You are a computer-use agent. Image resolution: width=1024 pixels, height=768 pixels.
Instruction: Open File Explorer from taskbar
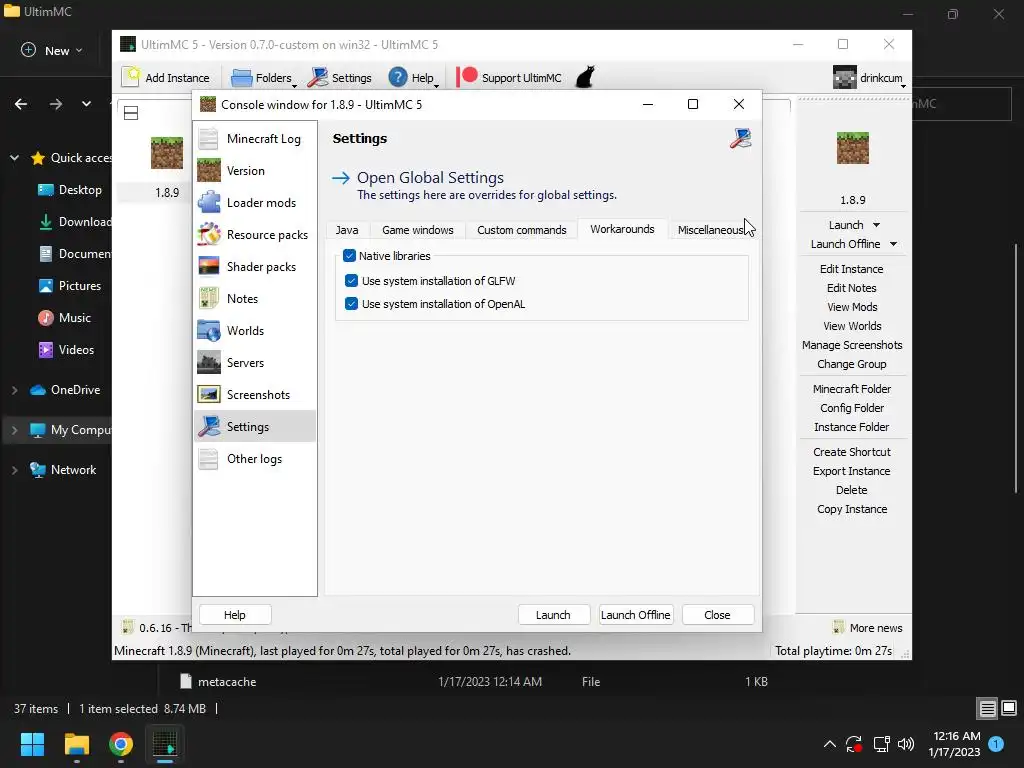pyautogui.click(x=76, y=744)
